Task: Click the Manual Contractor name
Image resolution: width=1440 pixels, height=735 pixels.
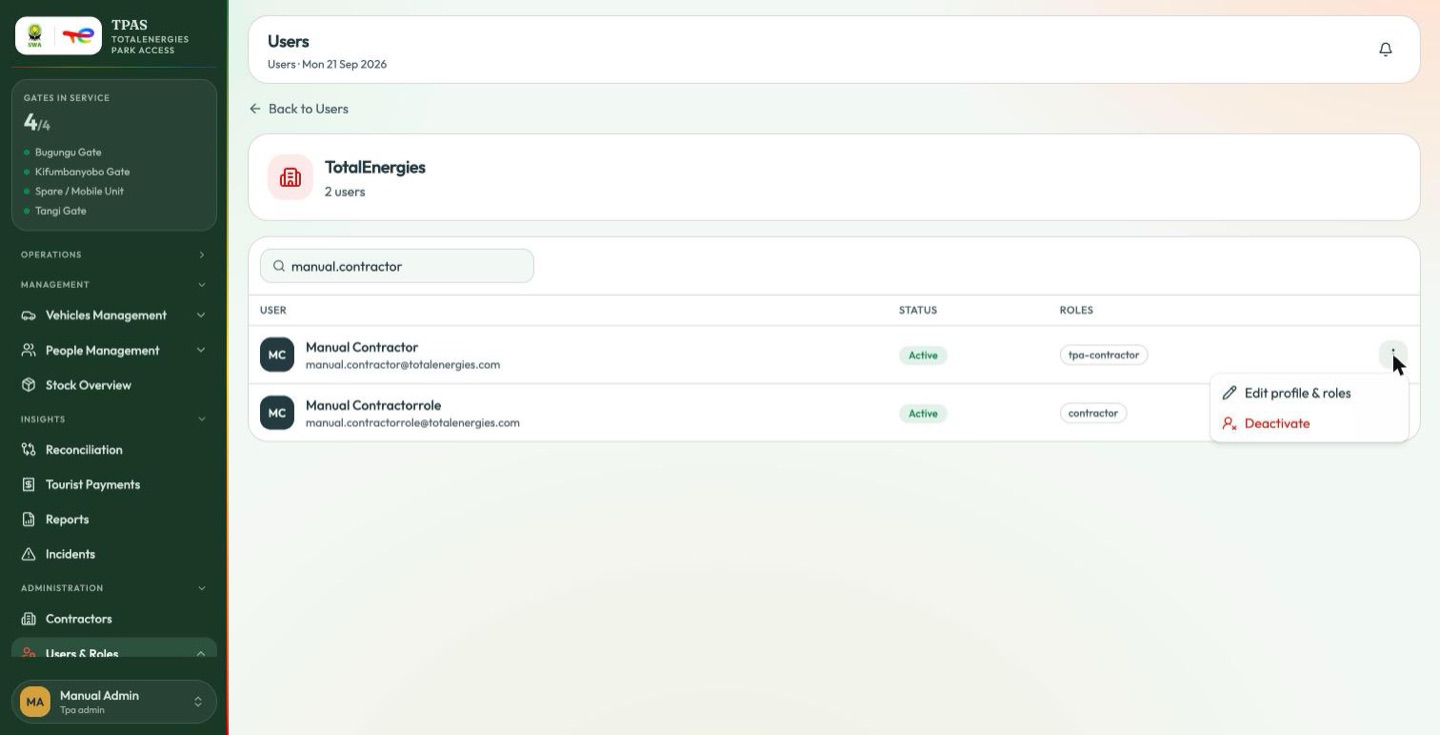Action: click(x=362, y=347)
